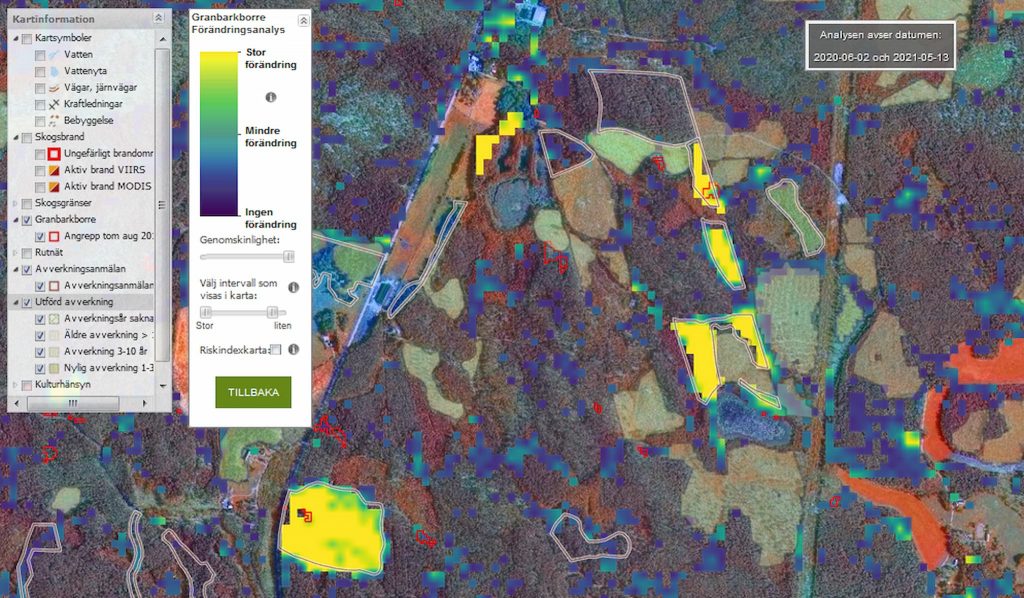
Task: Click the interval slider handle nearest "liten"
Action: (x=273, y=312)
